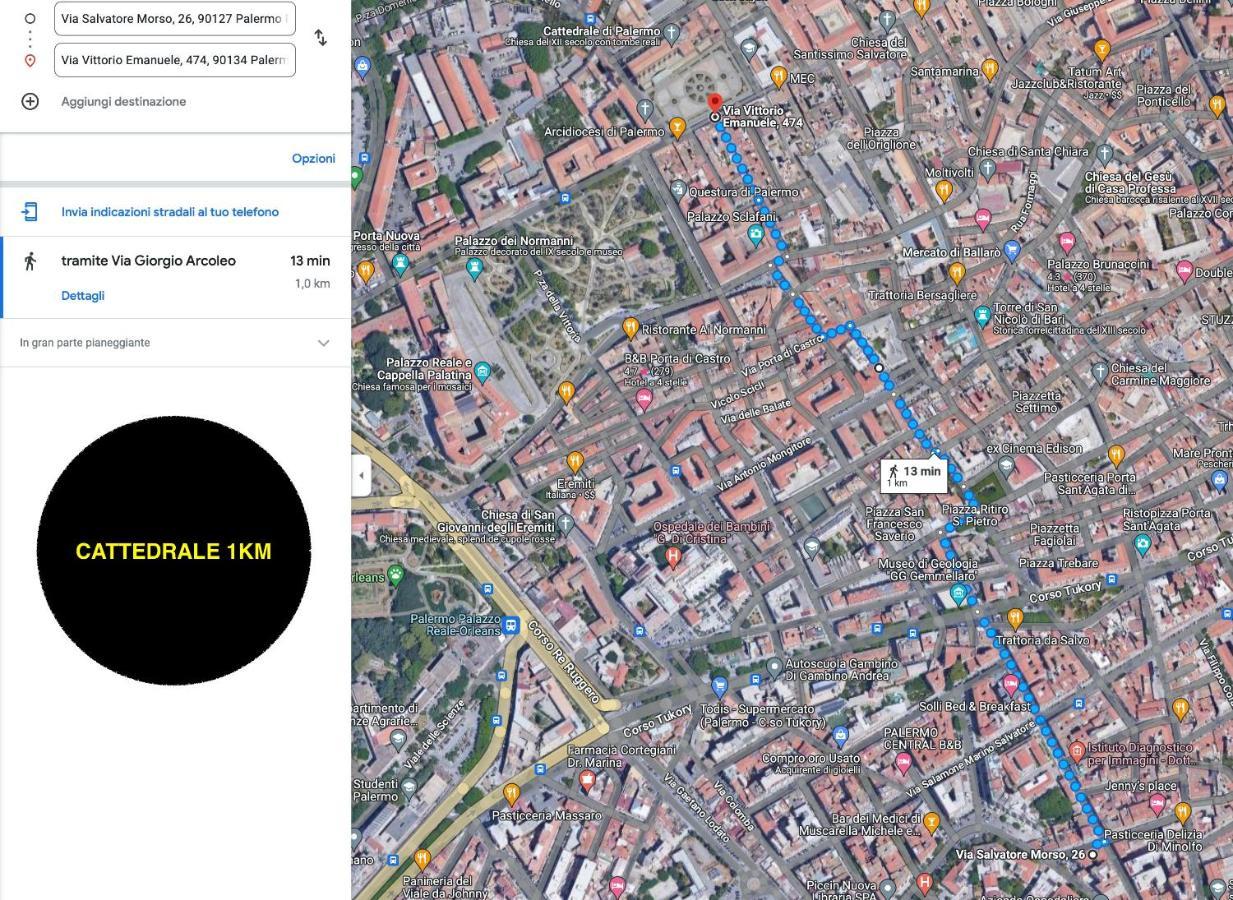1233x900 pixels.
Task: Click the 'Corso Tukory' street label
Action: pos(1065,590)
